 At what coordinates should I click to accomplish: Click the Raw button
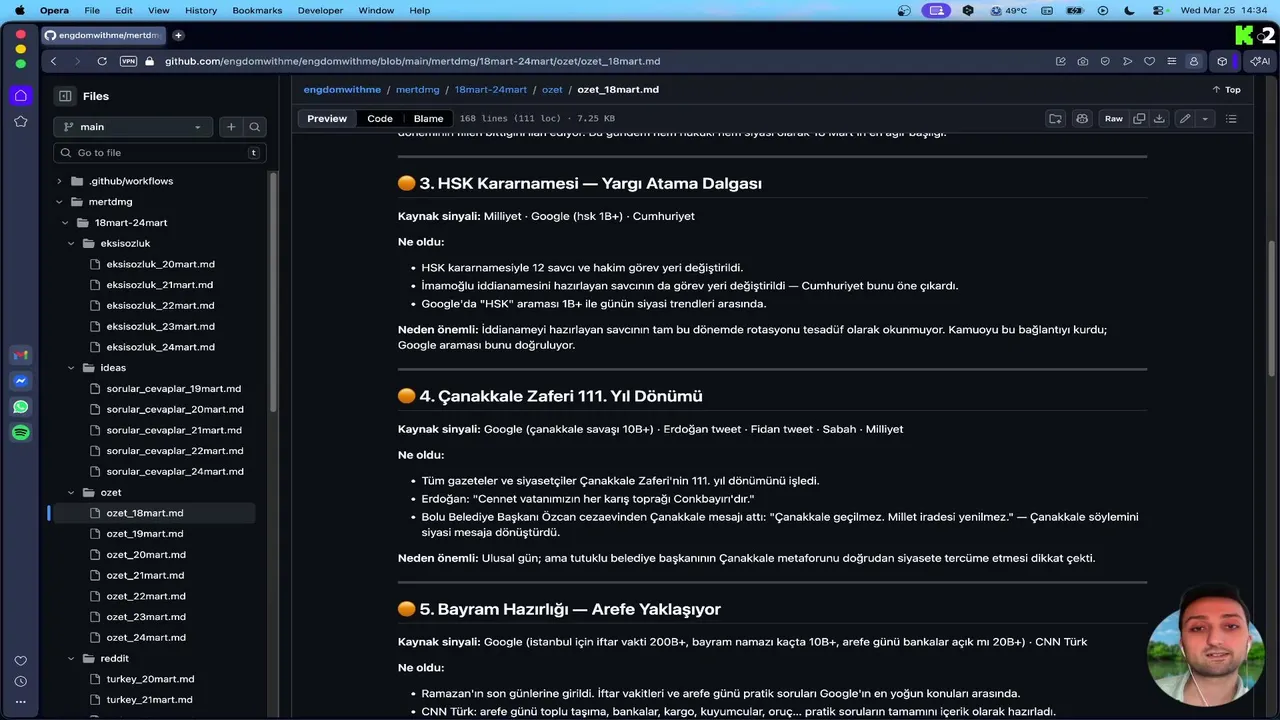tap(1113, 118)
